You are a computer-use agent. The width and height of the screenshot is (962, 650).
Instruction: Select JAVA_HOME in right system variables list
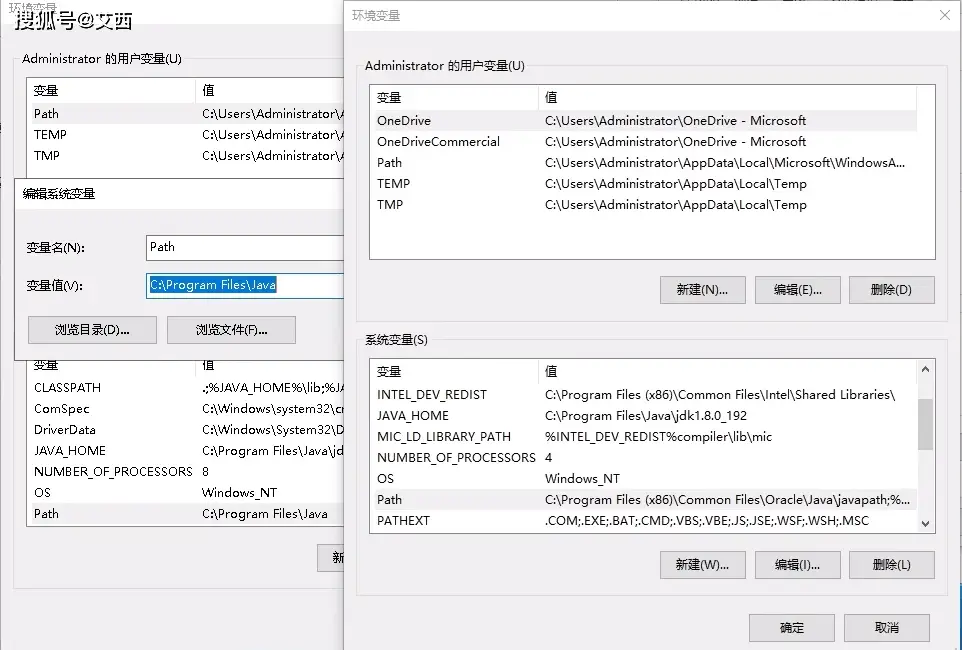413,416
